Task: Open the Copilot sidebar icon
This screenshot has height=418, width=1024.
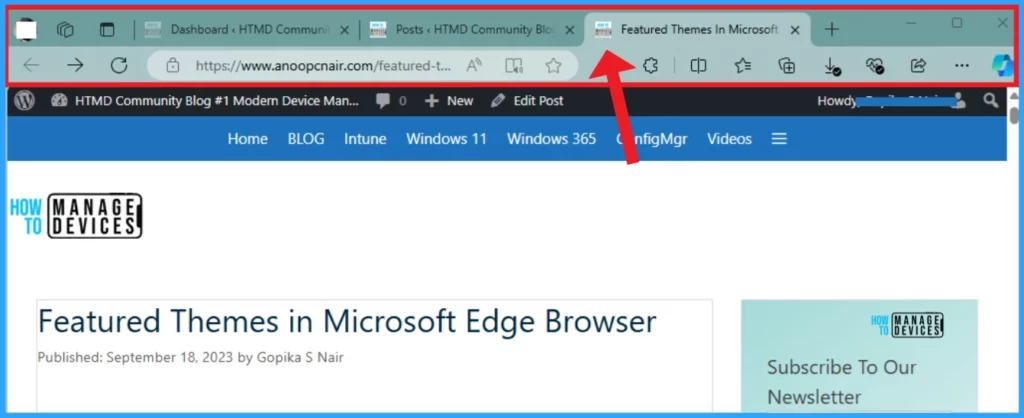Action: point(1002,65)
